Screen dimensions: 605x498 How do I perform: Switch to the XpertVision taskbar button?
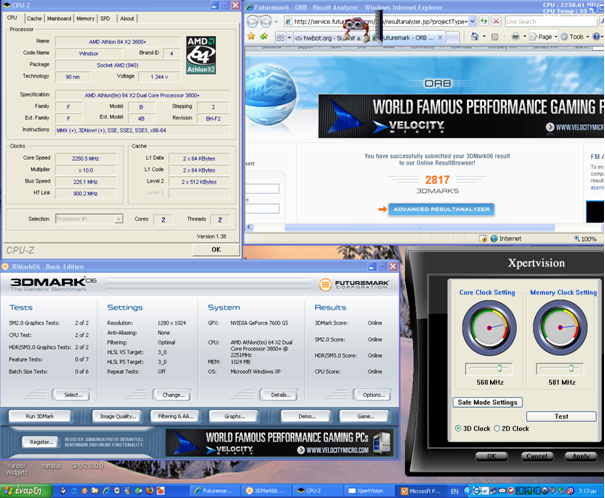369,491
